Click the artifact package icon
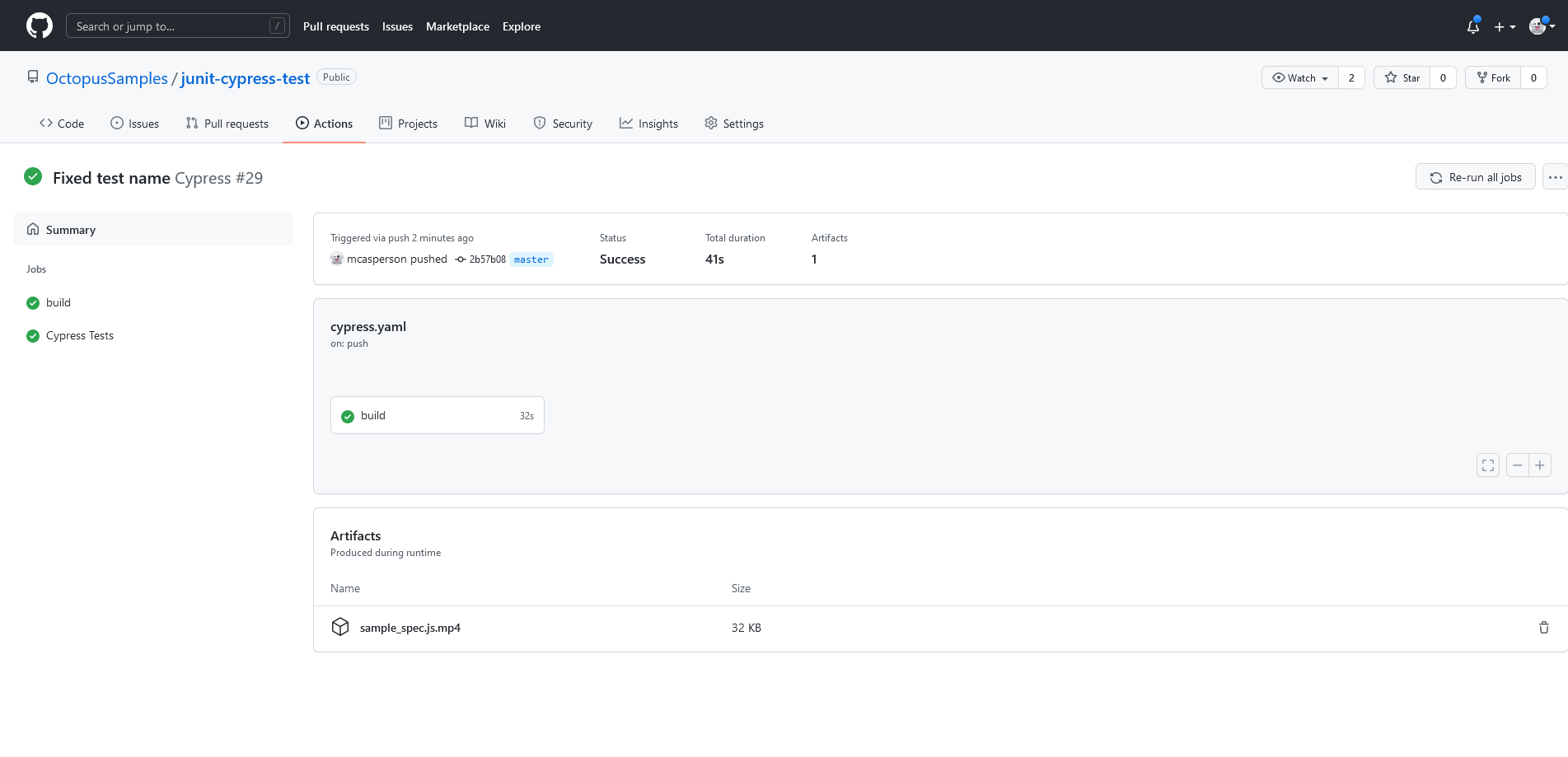Screen dimensions: 1568x757 coord(340,627)
